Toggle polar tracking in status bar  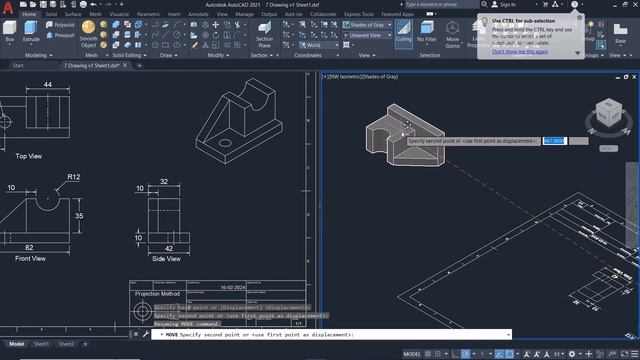click(465, 354)
